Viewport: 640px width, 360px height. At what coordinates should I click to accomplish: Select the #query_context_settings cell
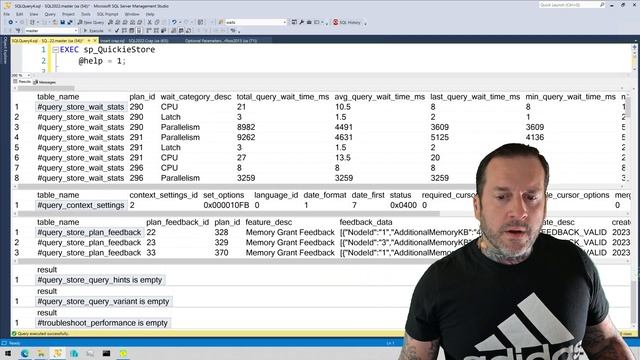pyautogui.click(x=81, y=205)
